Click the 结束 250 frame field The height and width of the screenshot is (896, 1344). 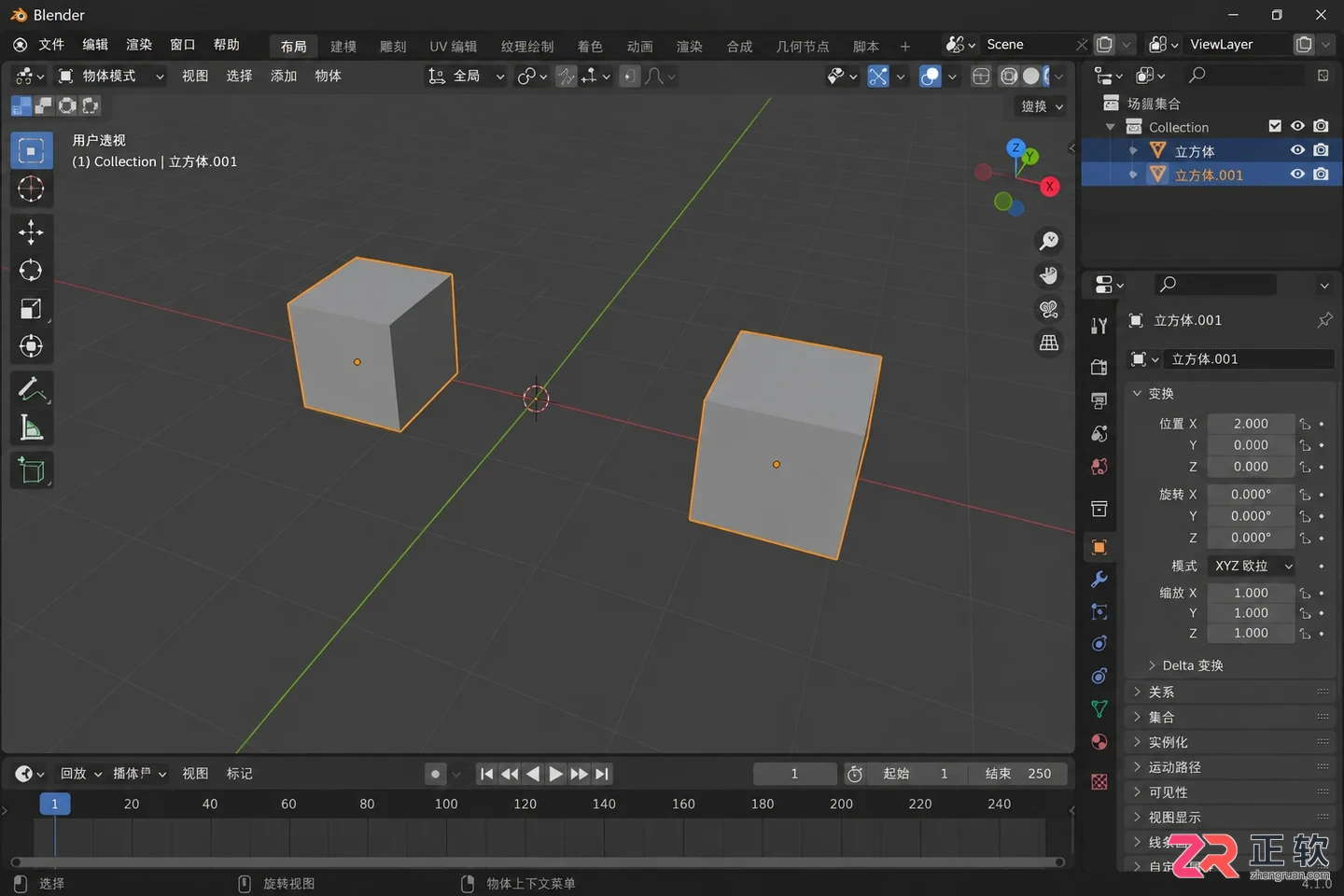point(1018,774)
